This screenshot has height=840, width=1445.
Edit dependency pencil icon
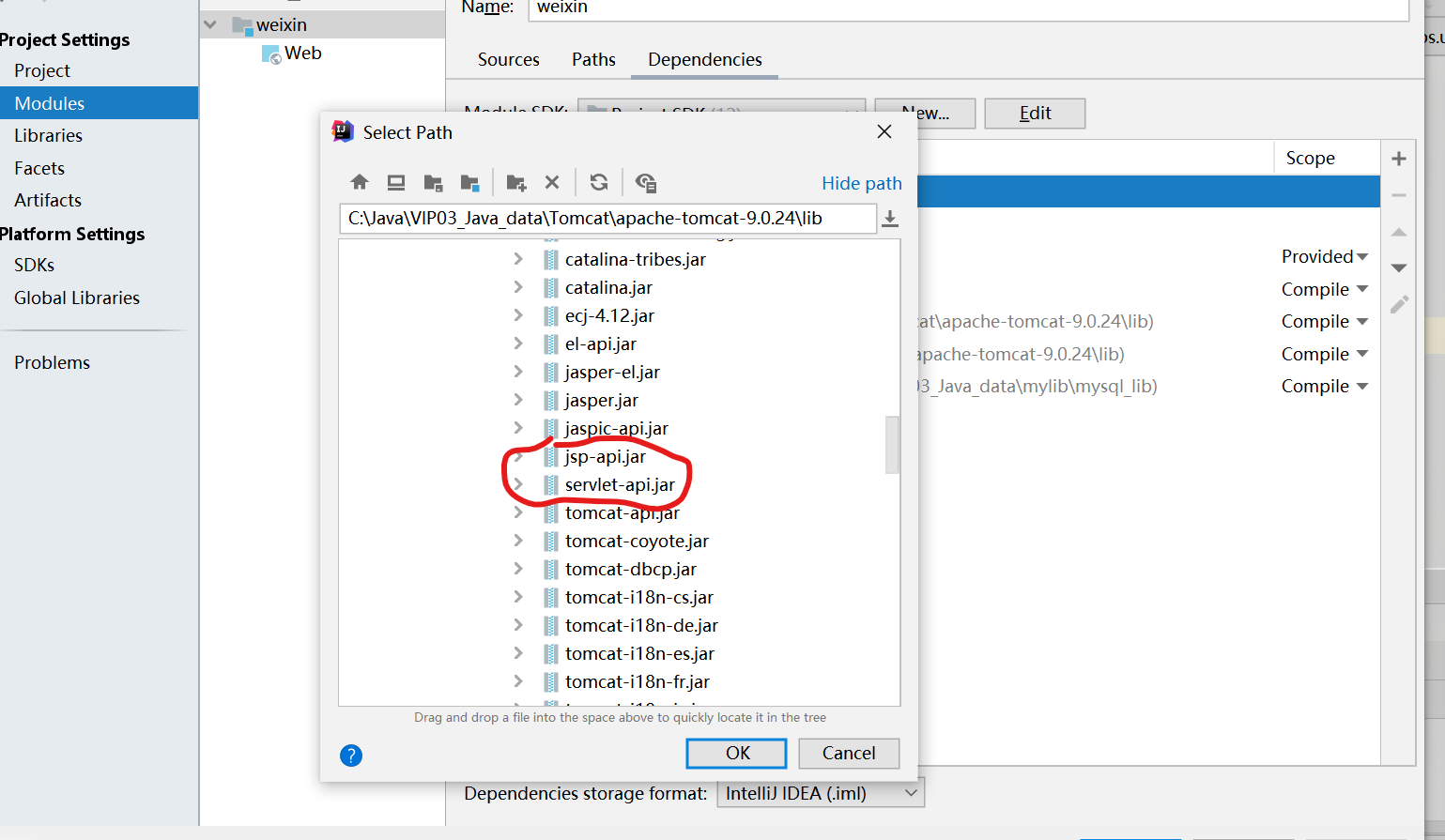point(1399,304)
